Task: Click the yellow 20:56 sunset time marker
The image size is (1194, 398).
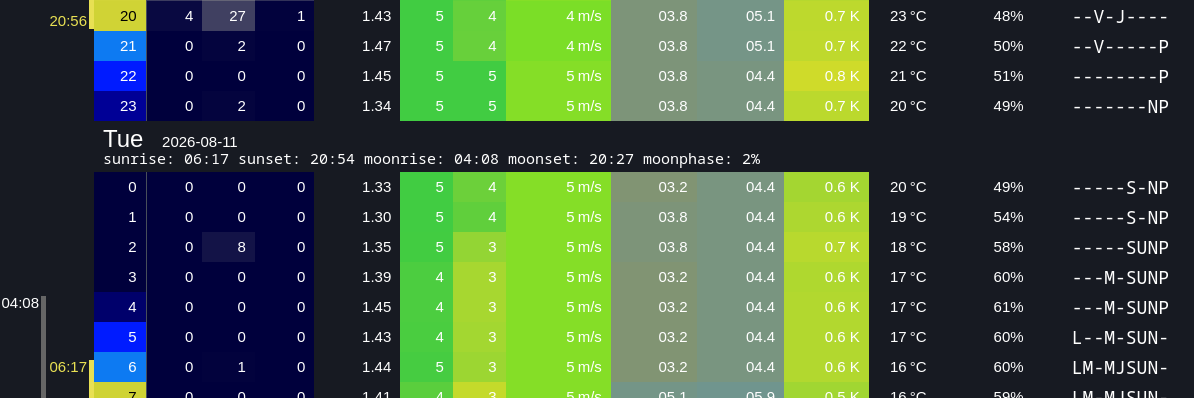Action: click(68, 21)
